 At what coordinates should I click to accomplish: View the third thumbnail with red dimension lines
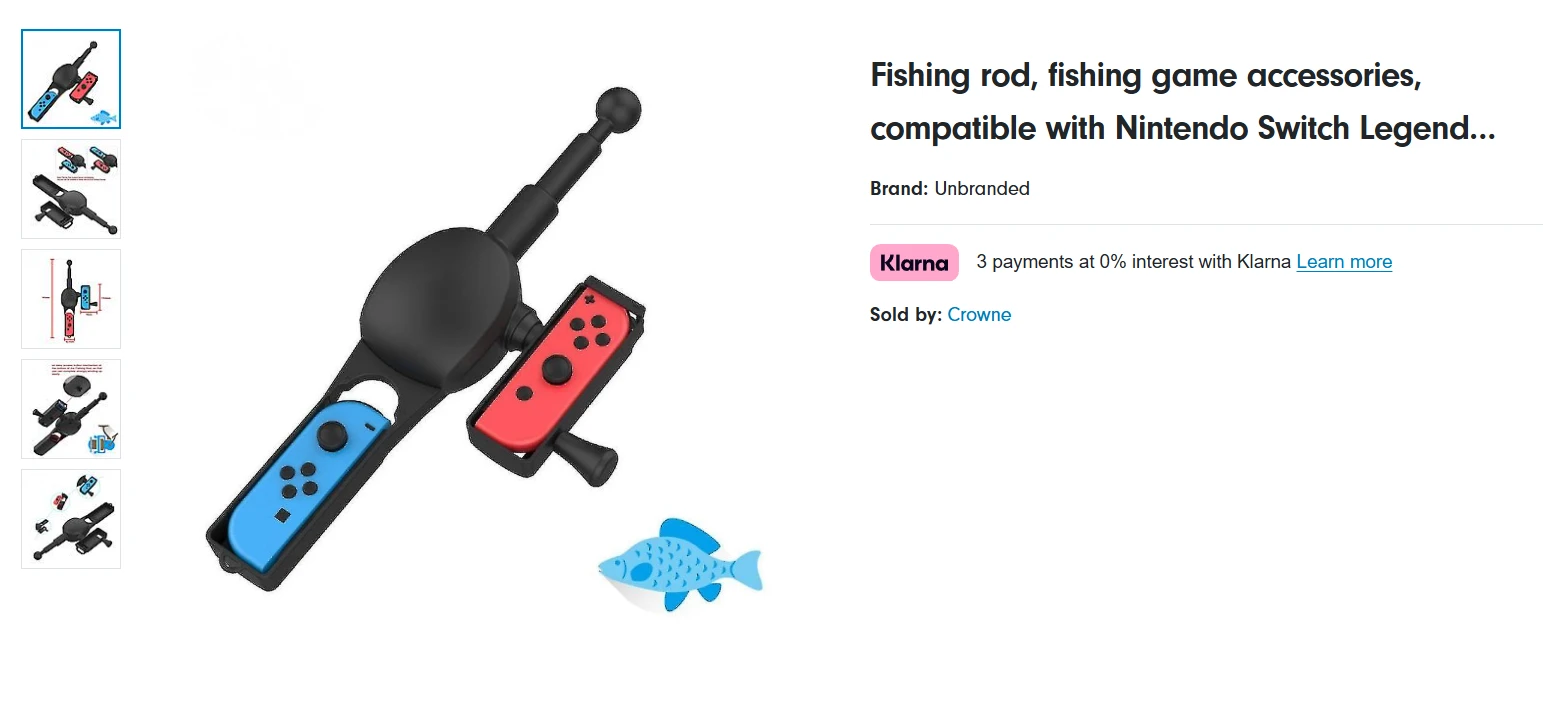pyautogui.click(x=71, y=299)
